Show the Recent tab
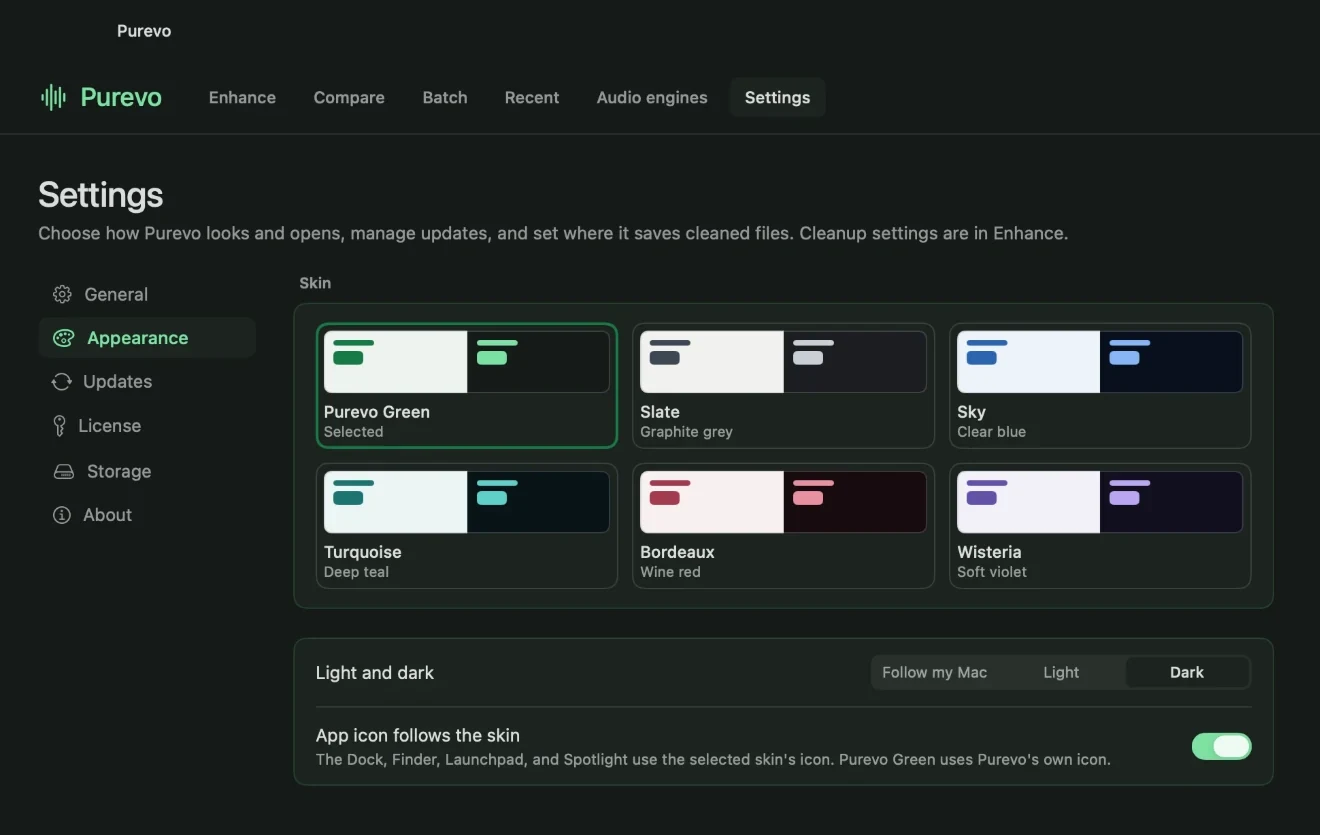The width and height of the screenshot is (1320, 835). point(532,97)
